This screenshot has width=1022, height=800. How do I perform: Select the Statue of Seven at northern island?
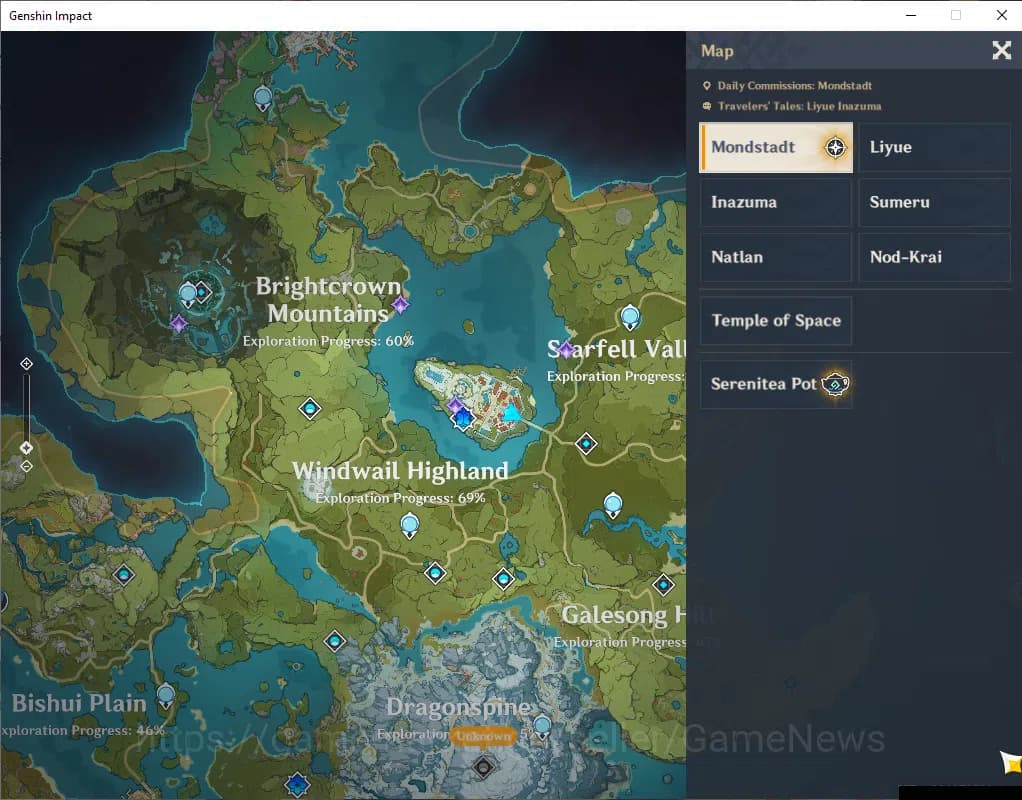[263, 99]
